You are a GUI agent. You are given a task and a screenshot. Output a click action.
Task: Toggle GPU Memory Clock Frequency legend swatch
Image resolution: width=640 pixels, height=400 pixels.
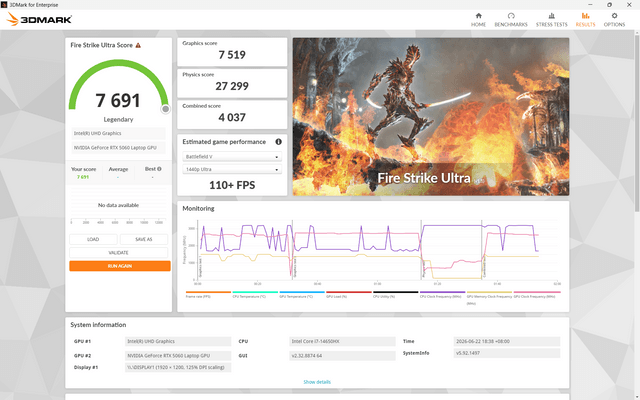489,292
